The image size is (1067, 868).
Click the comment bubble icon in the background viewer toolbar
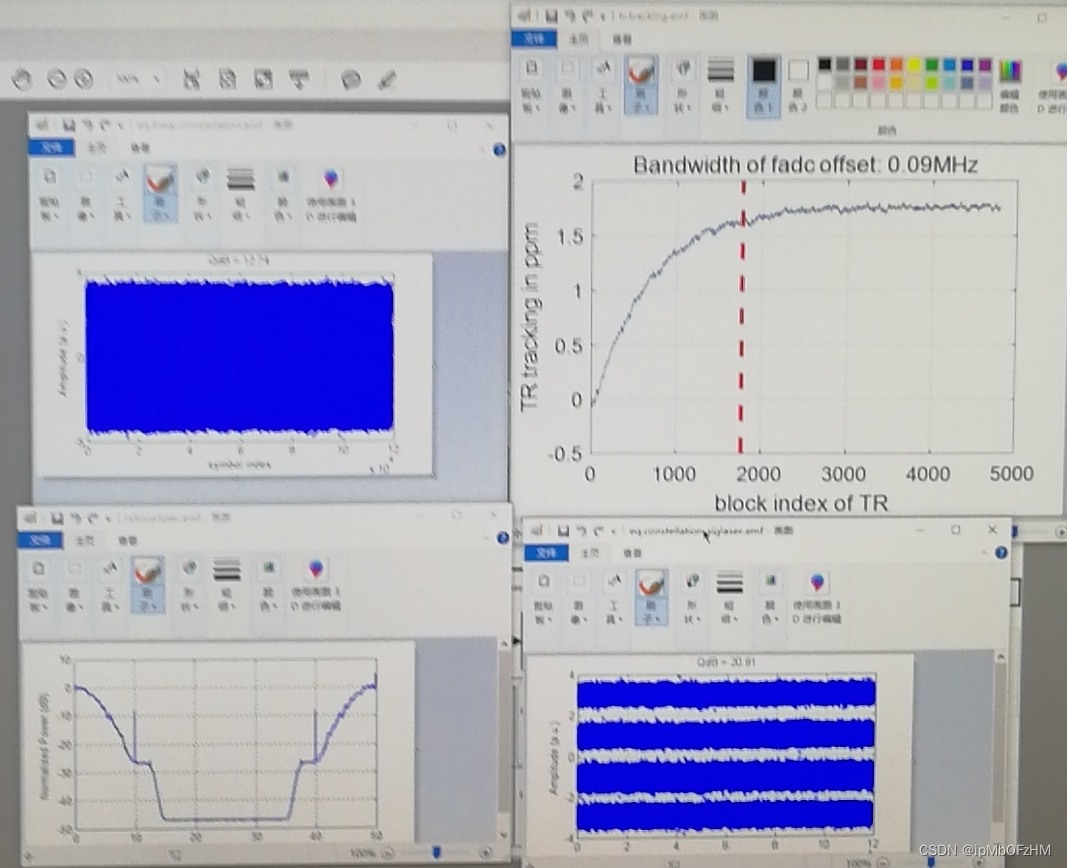[x=350, y=80]
